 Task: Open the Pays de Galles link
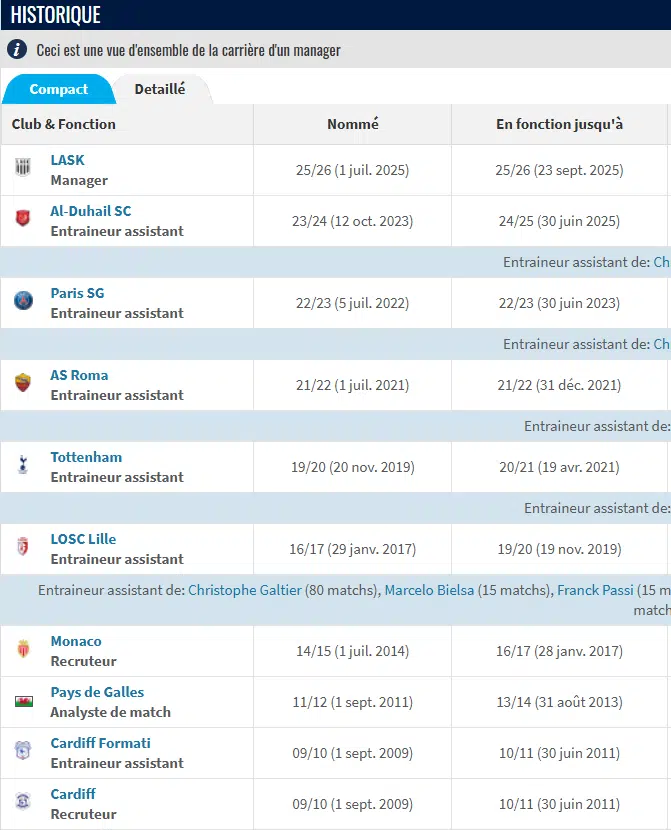pos(97,692)
